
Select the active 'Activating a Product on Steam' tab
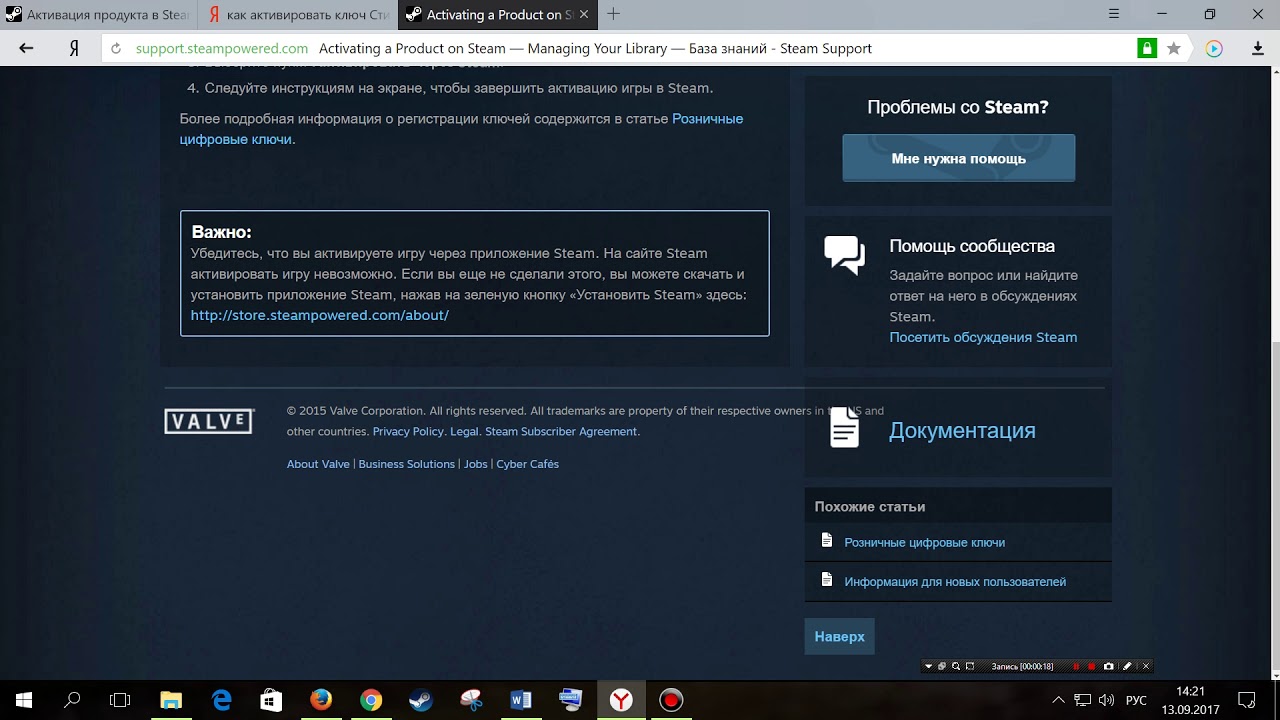[497, 15]
